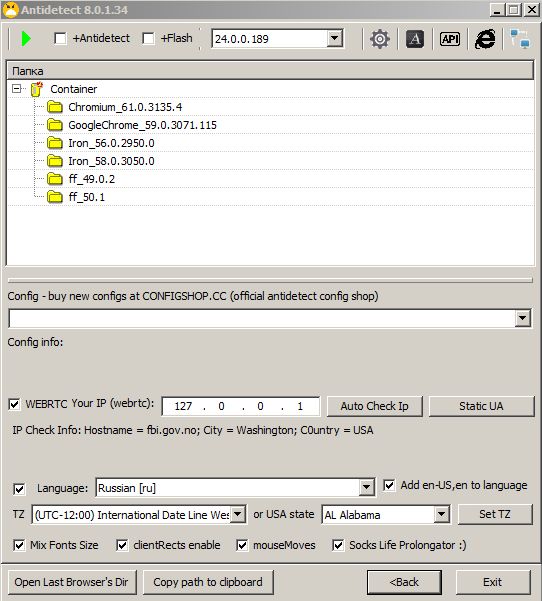
Task: Toggle Mix Fonts Size checkbox
Action: point(19,545)
